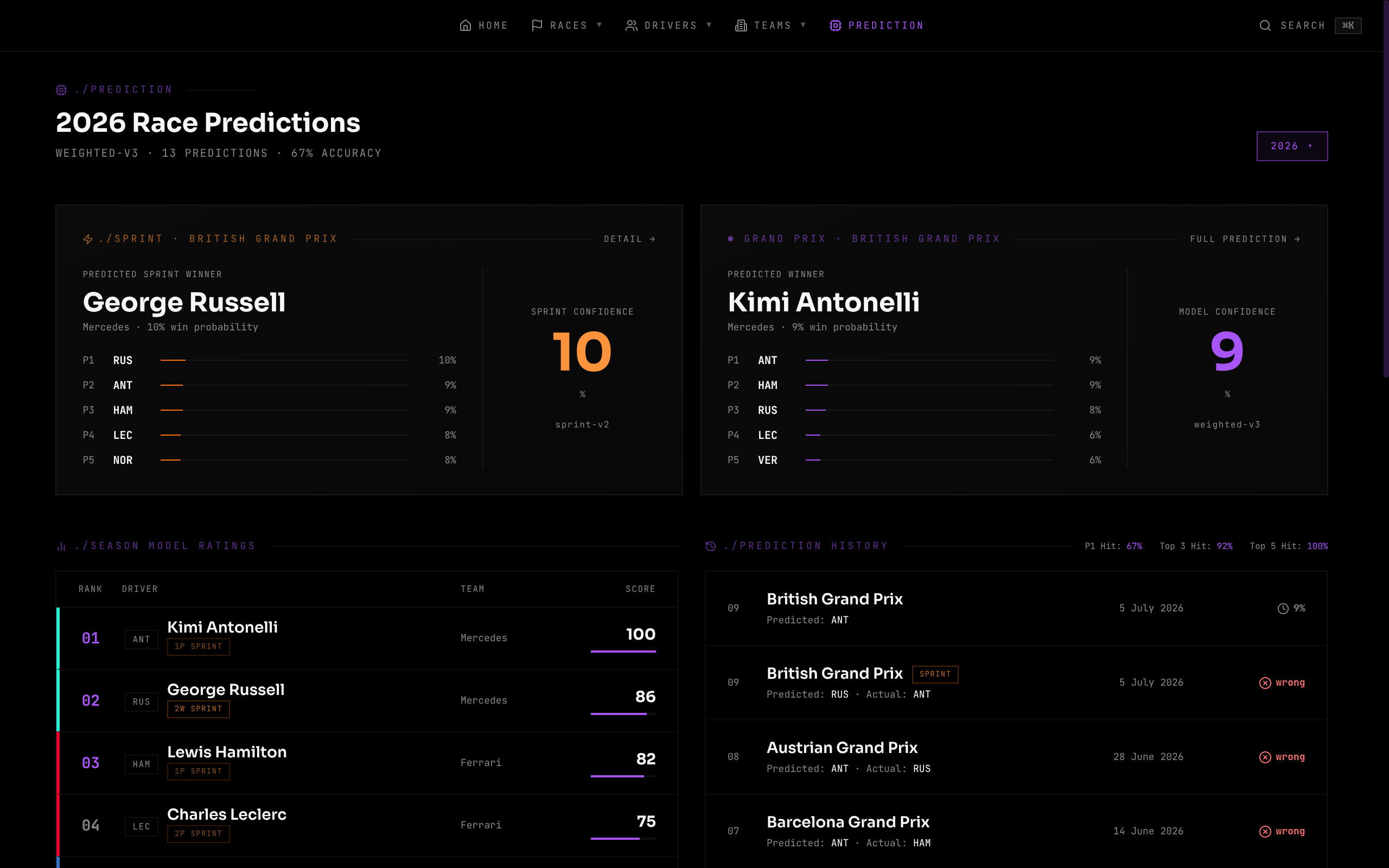Viewport: 1389px width, 868px height.
Task: Click the history clock icon by Prediction History
Action: [711, 546]
